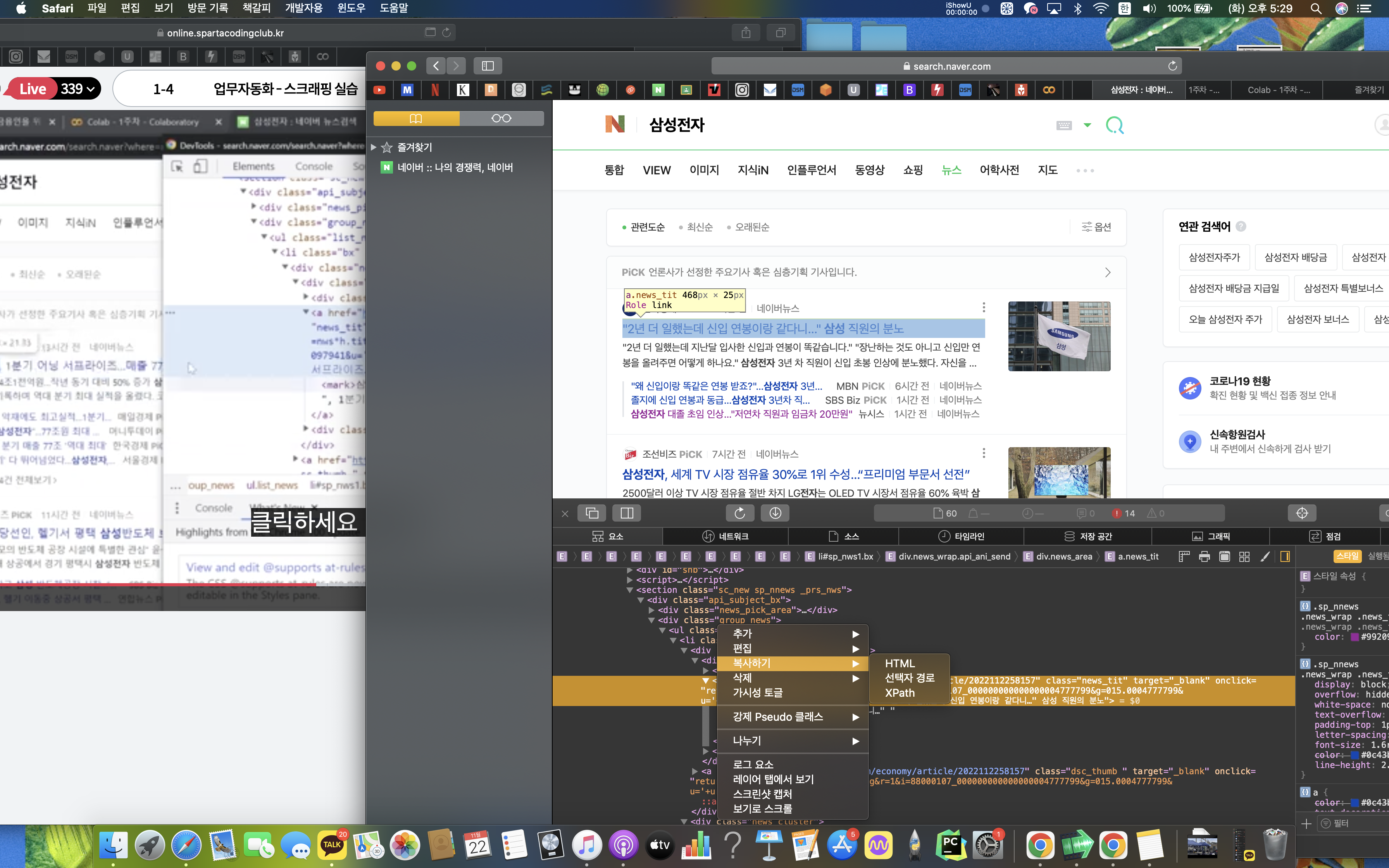Open the 옵션 search options button
This screenshot has width=1389, height=868.
pos(1096,227)
